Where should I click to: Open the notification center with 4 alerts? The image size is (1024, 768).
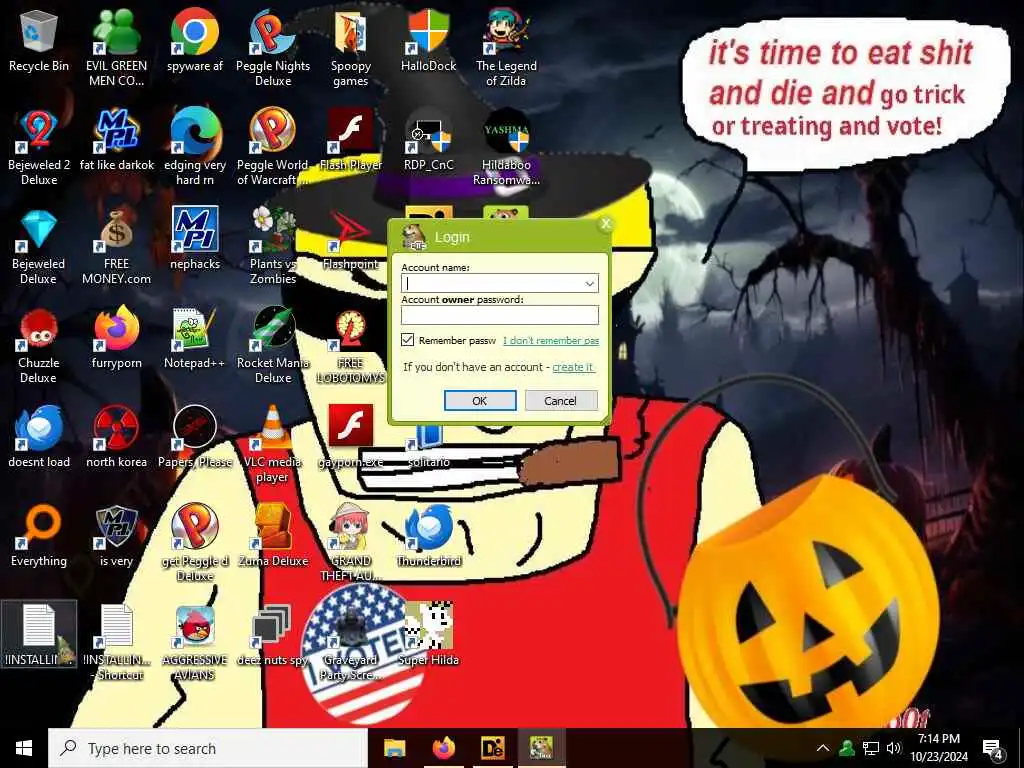pos(993,749)
